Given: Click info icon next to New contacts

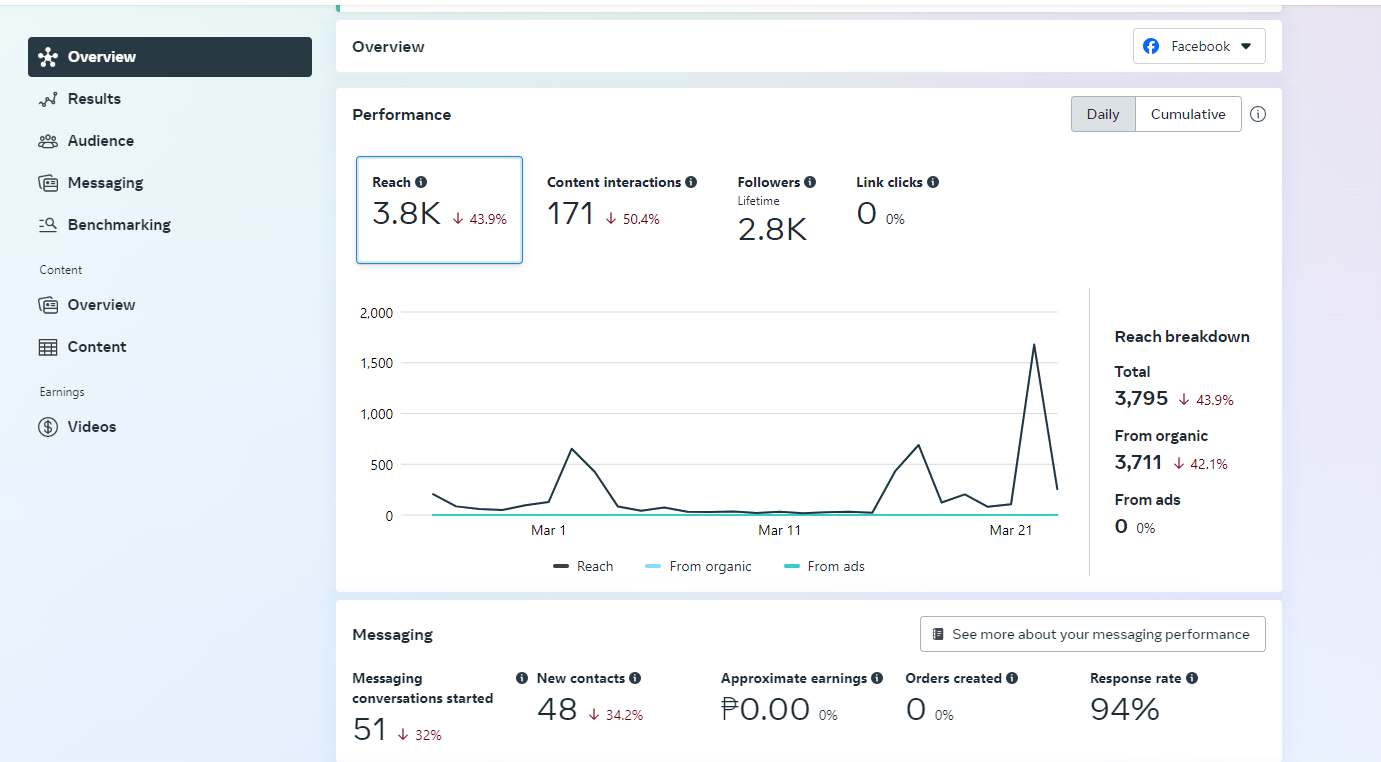Looking at the screenshot, I should pyautogui.click(x=635, y=678).
